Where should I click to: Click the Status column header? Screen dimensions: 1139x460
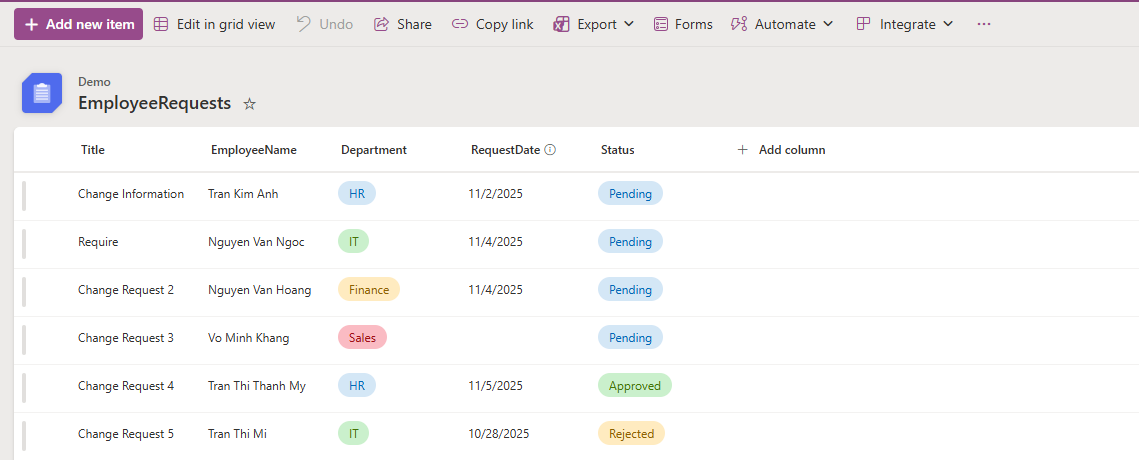tap(617, 150)
